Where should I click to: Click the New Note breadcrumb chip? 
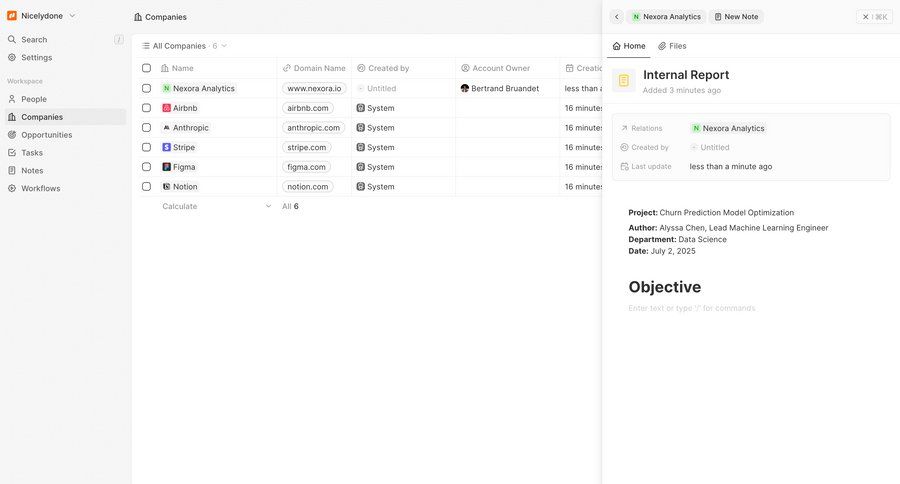736,17
